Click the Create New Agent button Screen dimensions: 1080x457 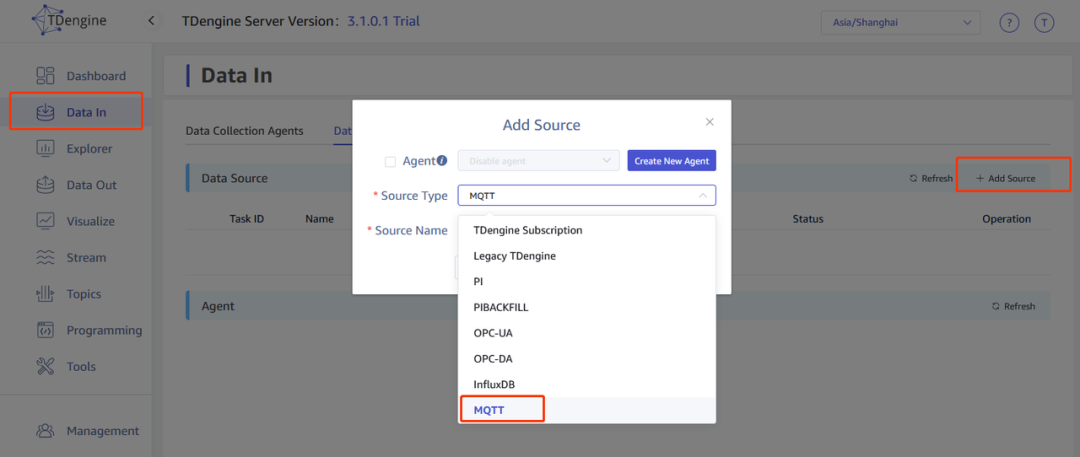click(671, 161)
